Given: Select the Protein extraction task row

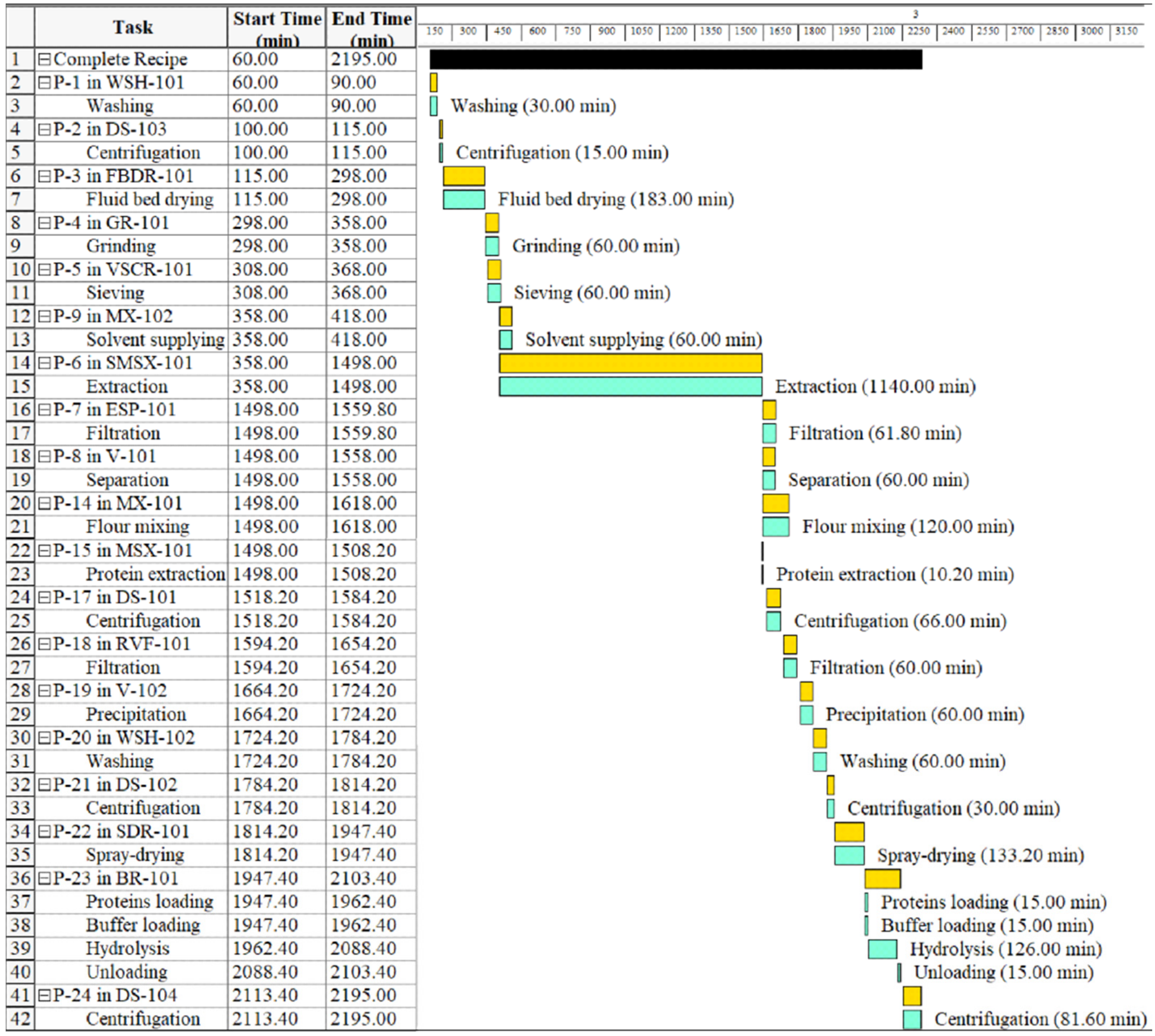Looking at the screenshot, I should 155,574.
